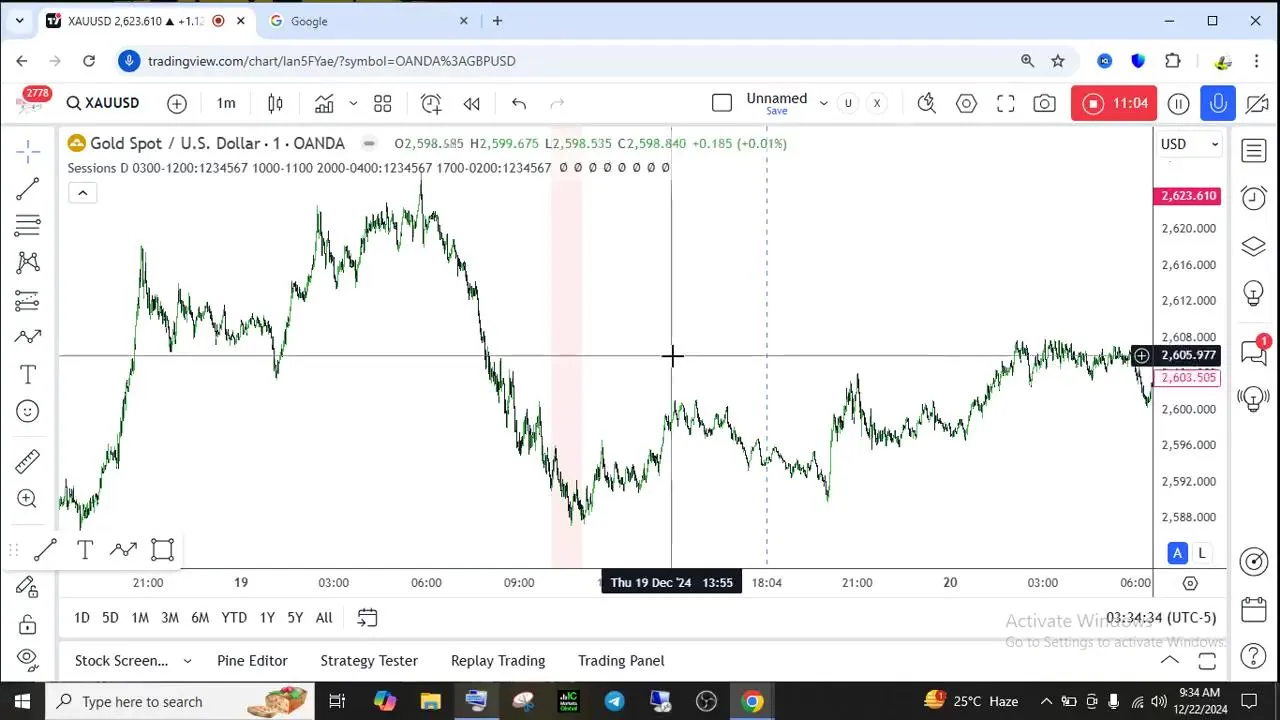Open the indicators menu
Viewport: 1280px width, 720px height.
[x=324, y=103]
